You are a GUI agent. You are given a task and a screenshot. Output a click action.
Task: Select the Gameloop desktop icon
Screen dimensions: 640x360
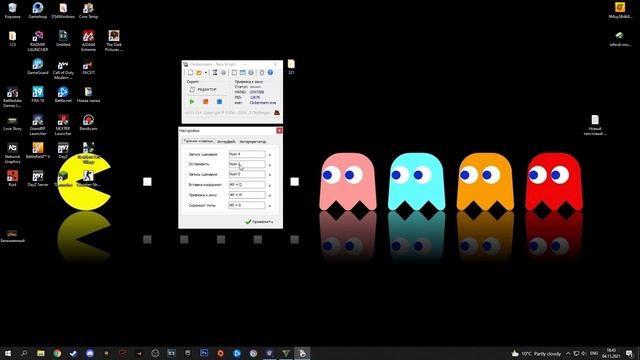[x=38, y=11]
